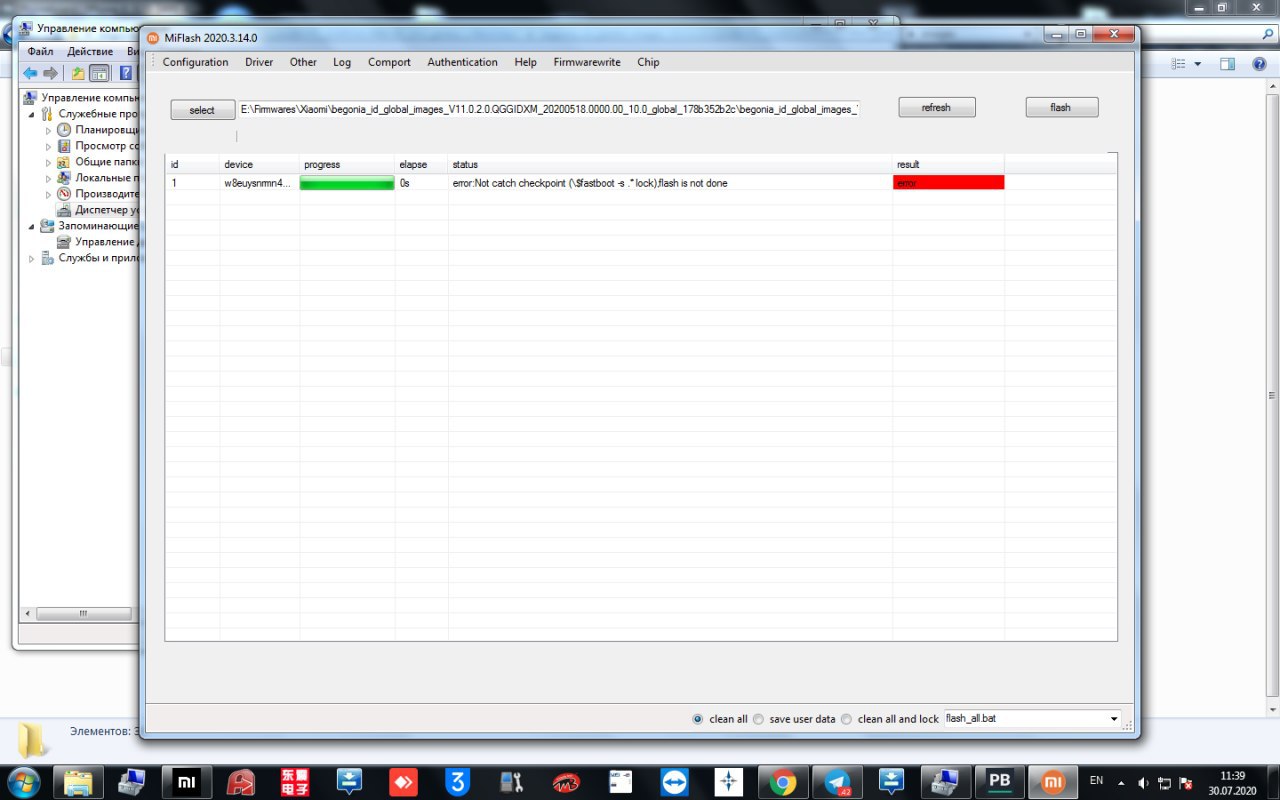Click the Forward arrow in Computer Management toolbar
Screen dimensions: 1280x800
50,73
